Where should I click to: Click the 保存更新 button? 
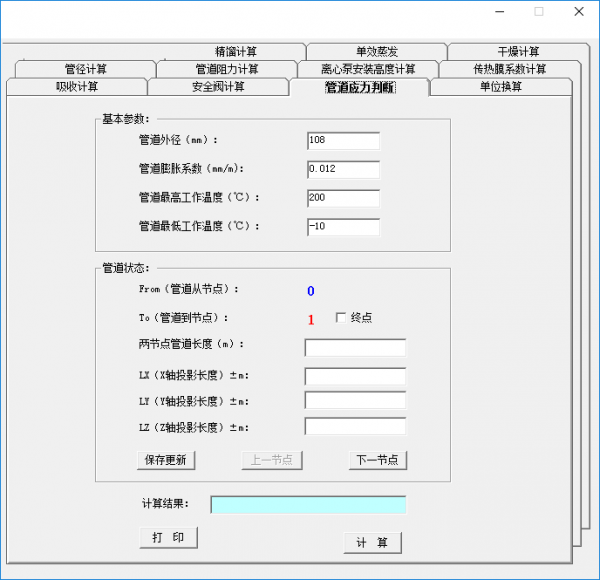[166, 460]
